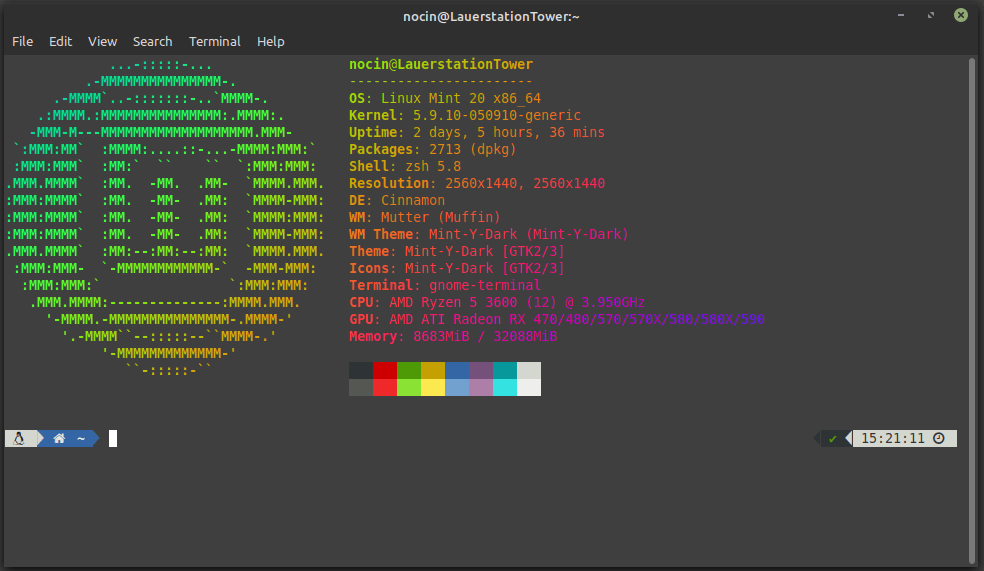Click the cyan block bottom row
984x571 pixels.
click(x=505, y=387)
